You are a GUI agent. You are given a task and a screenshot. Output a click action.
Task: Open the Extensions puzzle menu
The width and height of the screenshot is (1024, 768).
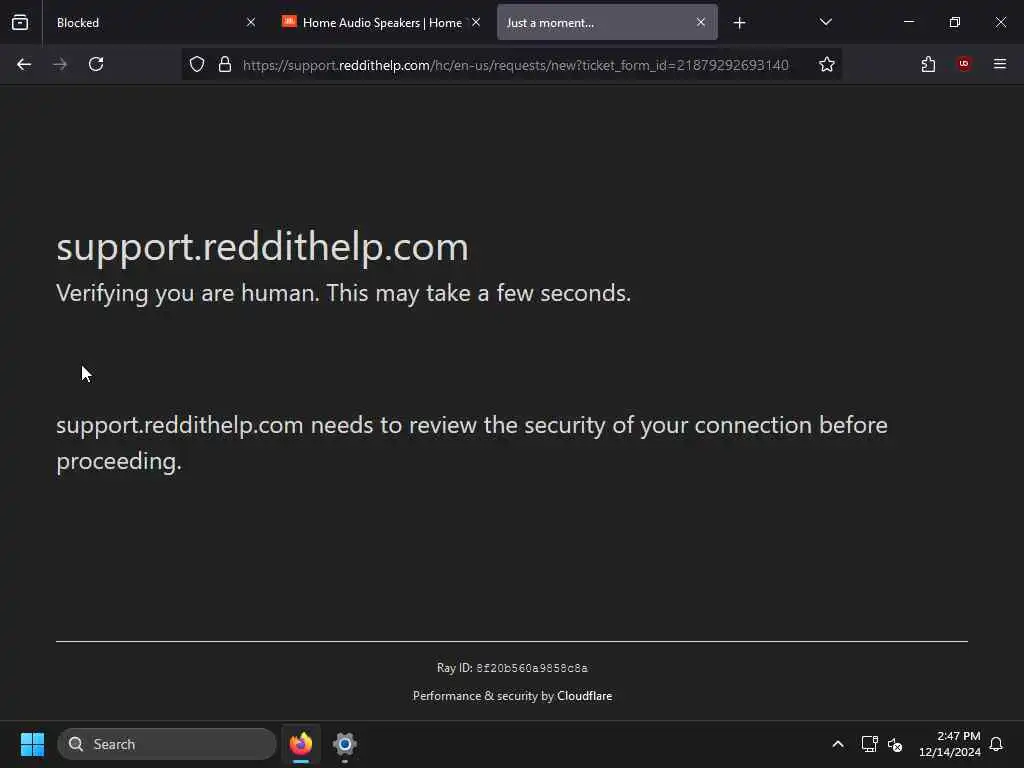click(x=928, y=64)
